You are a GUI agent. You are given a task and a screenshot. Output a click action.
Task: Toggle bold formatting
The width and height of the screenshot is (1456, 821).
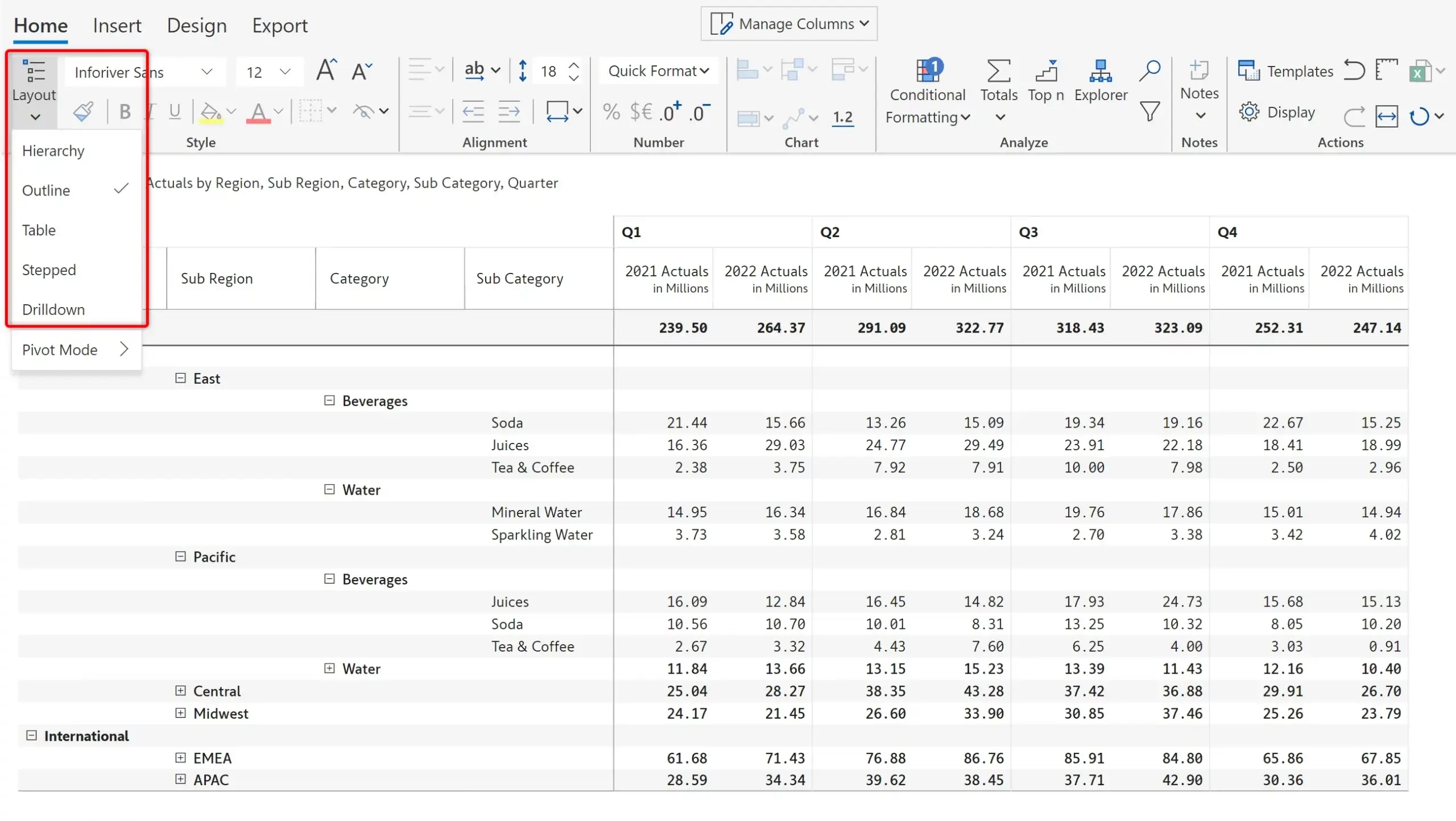pyautogui.click(x=125, y=111)
